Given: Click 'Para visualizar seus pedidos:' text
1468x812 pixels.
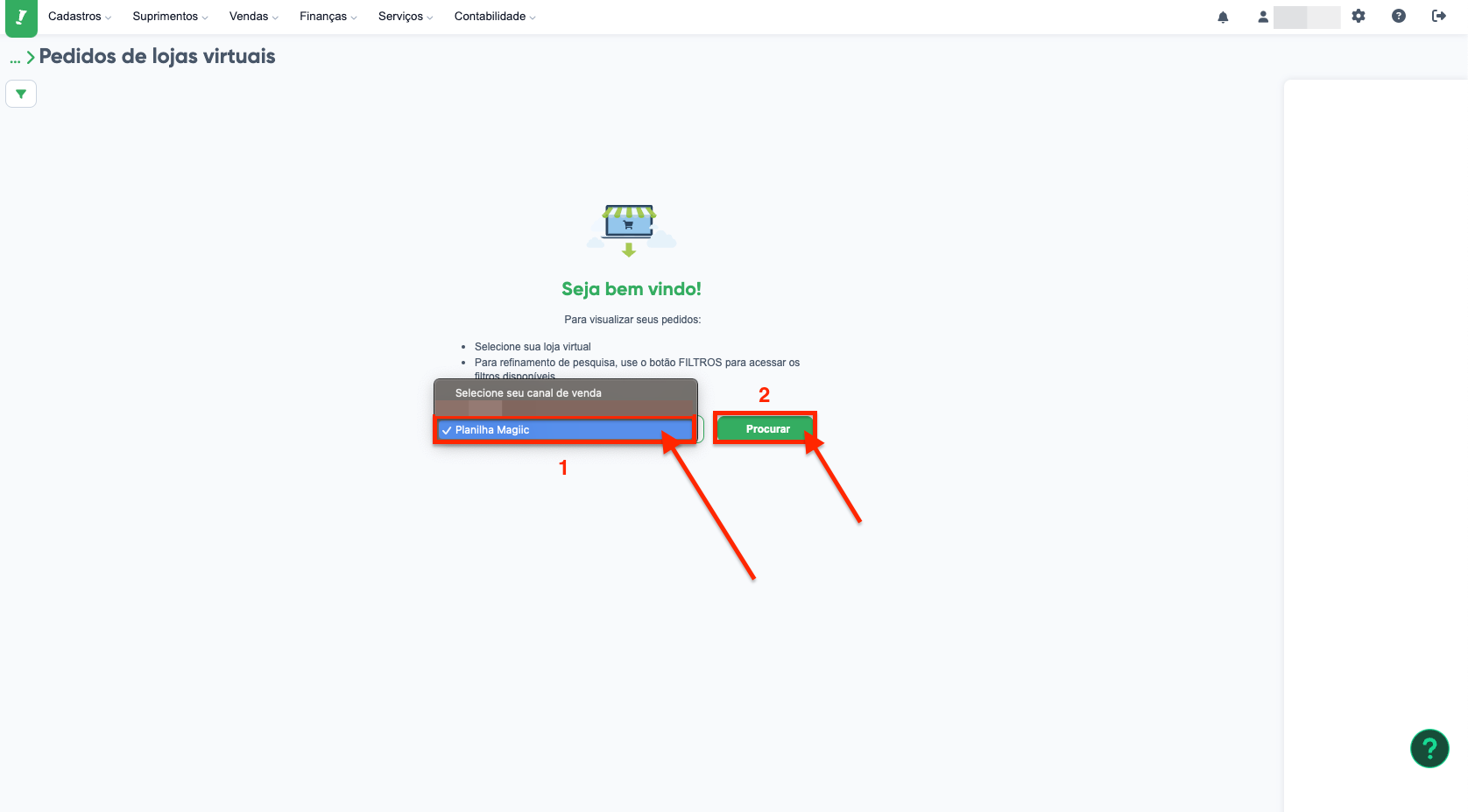Looking at the screenshot, I should (x=632, y=320).
